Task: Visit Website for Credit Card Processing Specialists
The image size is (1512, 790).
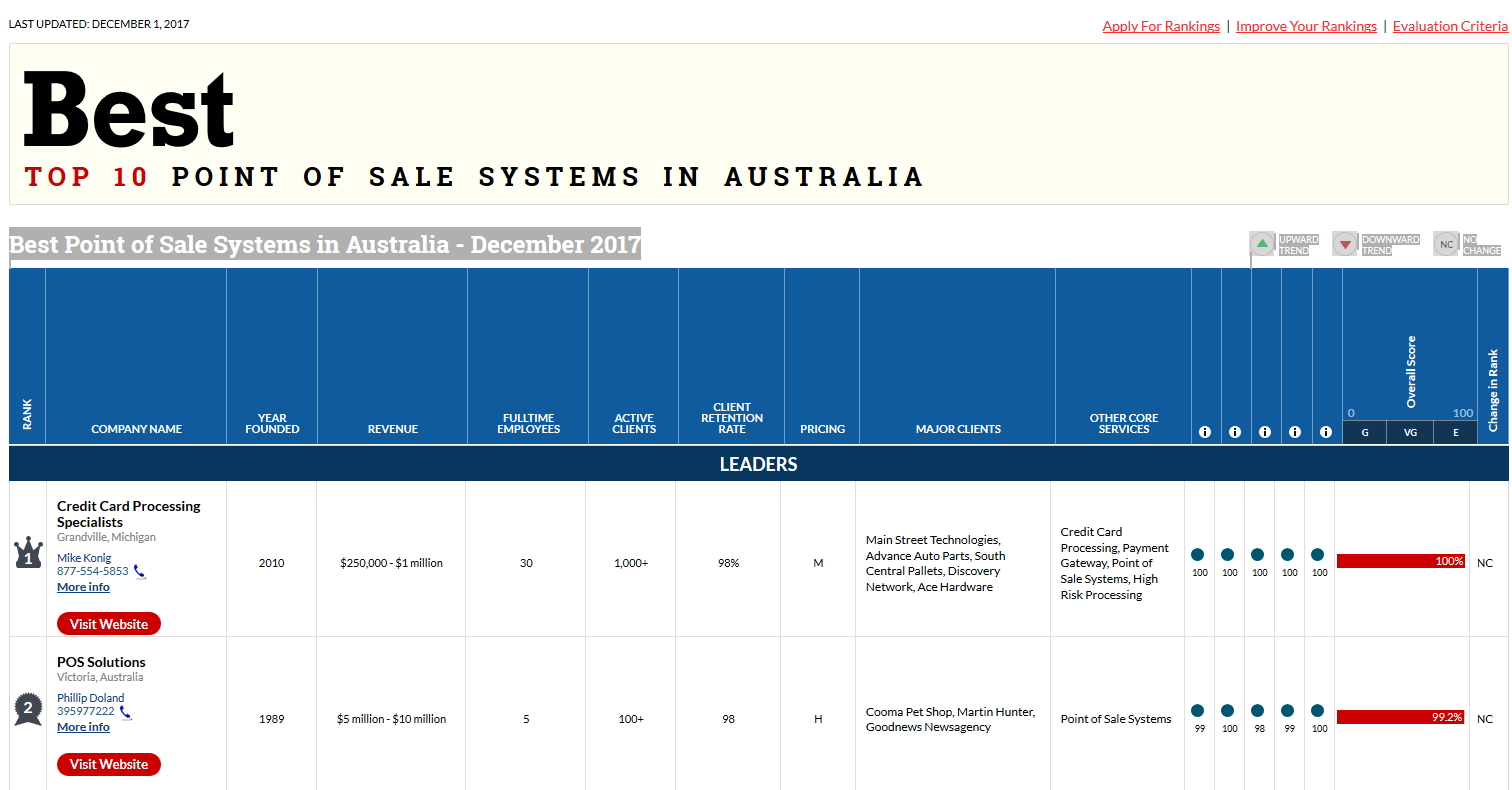Action: (109, 624)
